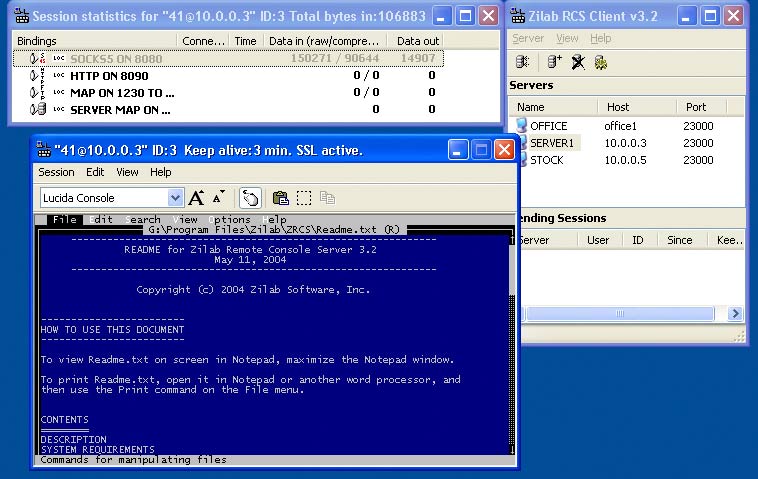Click the Data out column header
The width and height of the screenshot is (758, 479).
point(415,41)
